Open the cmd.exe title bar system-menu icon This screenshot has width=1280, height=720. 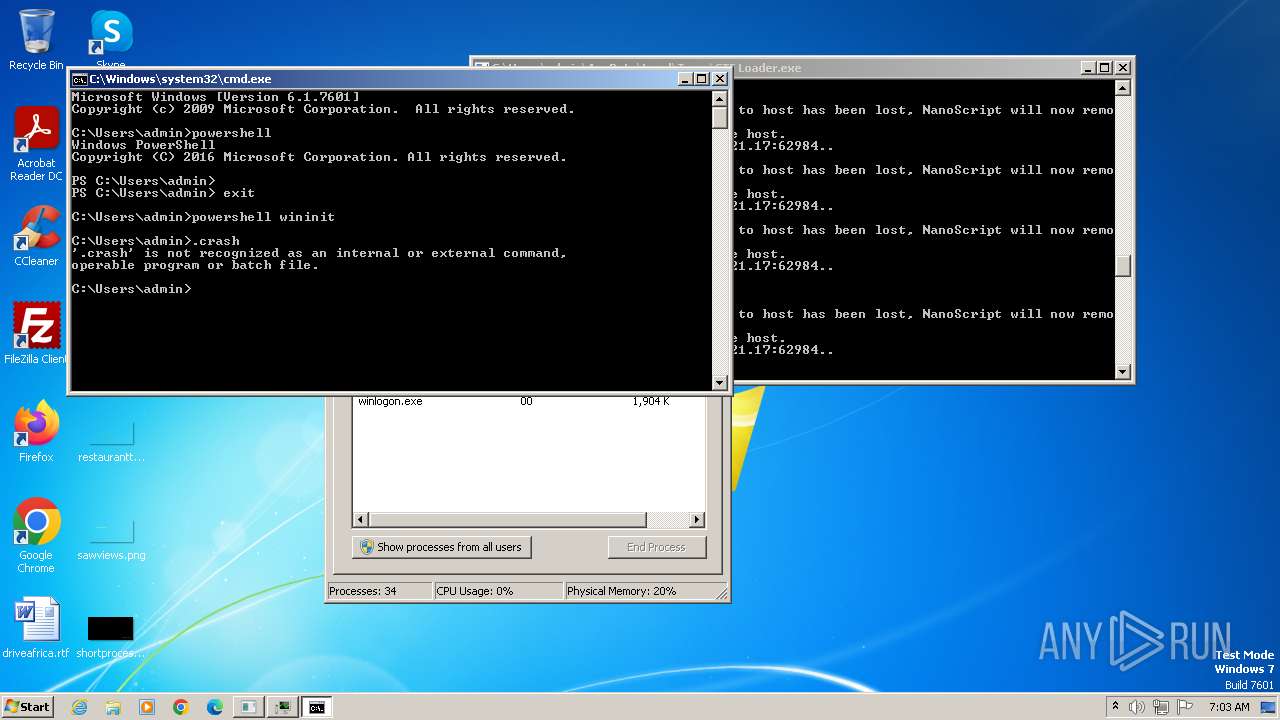[x=79, y=79]
